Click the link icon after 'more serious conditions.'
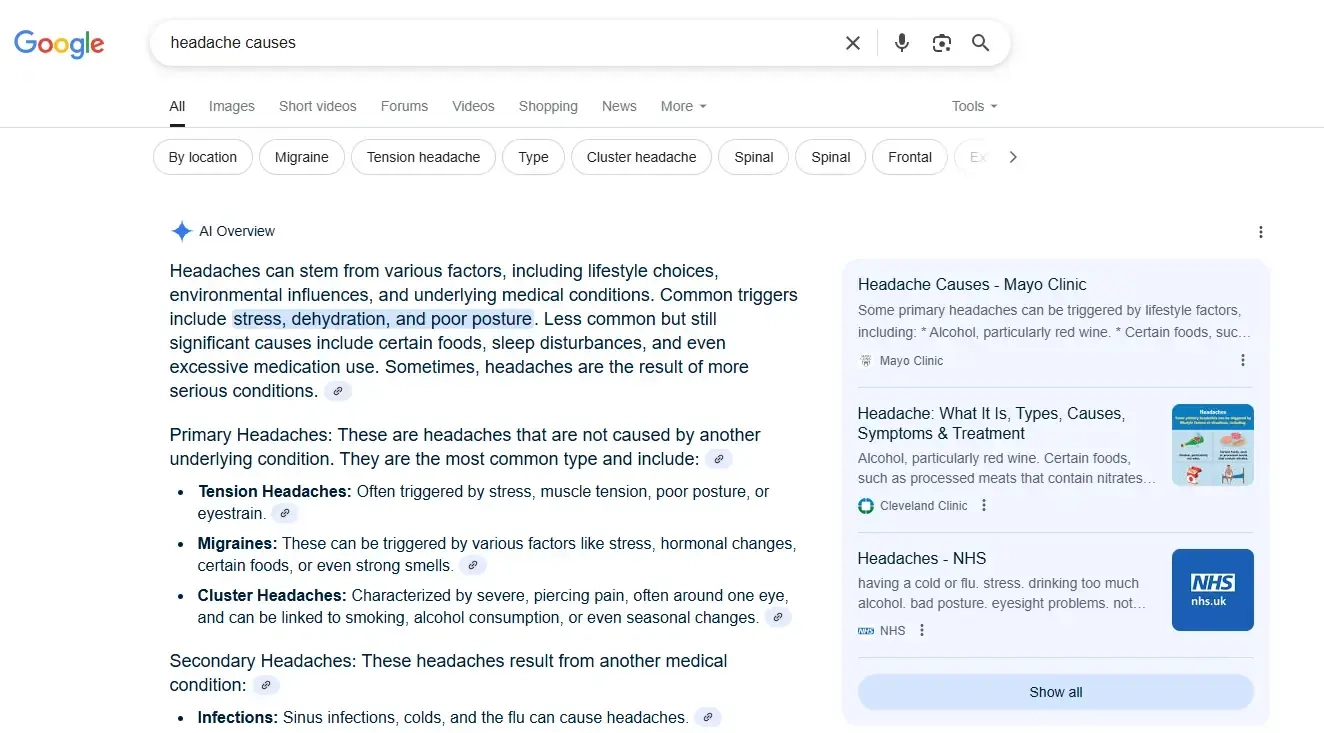This screenshot has height=733, width=1324. (x=338, y=391)
